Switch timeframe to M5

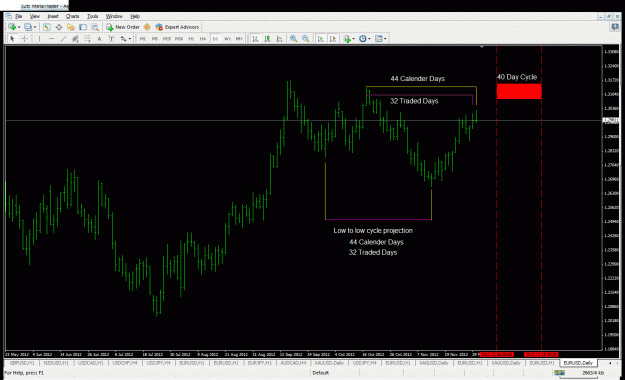click(155, 39)
